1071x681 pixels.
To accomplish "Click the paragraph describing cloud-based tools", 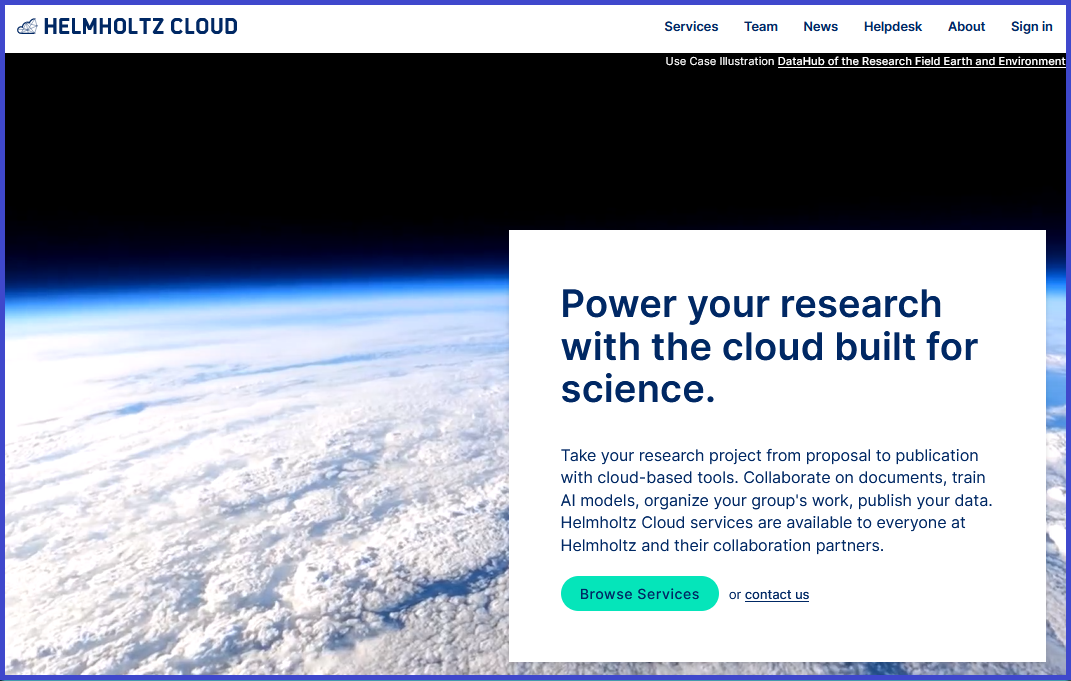I will 776,500.
